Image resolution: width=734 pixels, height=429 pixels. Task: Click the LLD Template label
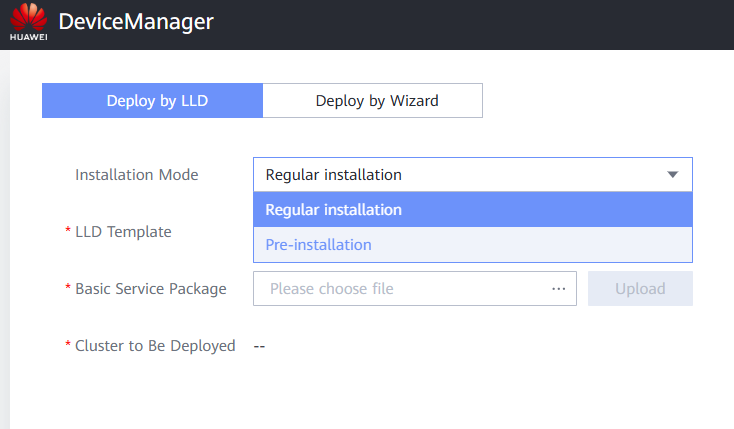123,232
